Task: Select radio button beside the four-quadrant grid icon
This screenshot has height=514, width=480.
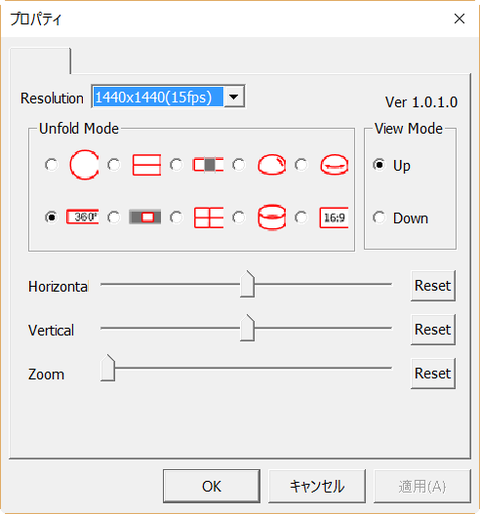Action: click(176, 217)
